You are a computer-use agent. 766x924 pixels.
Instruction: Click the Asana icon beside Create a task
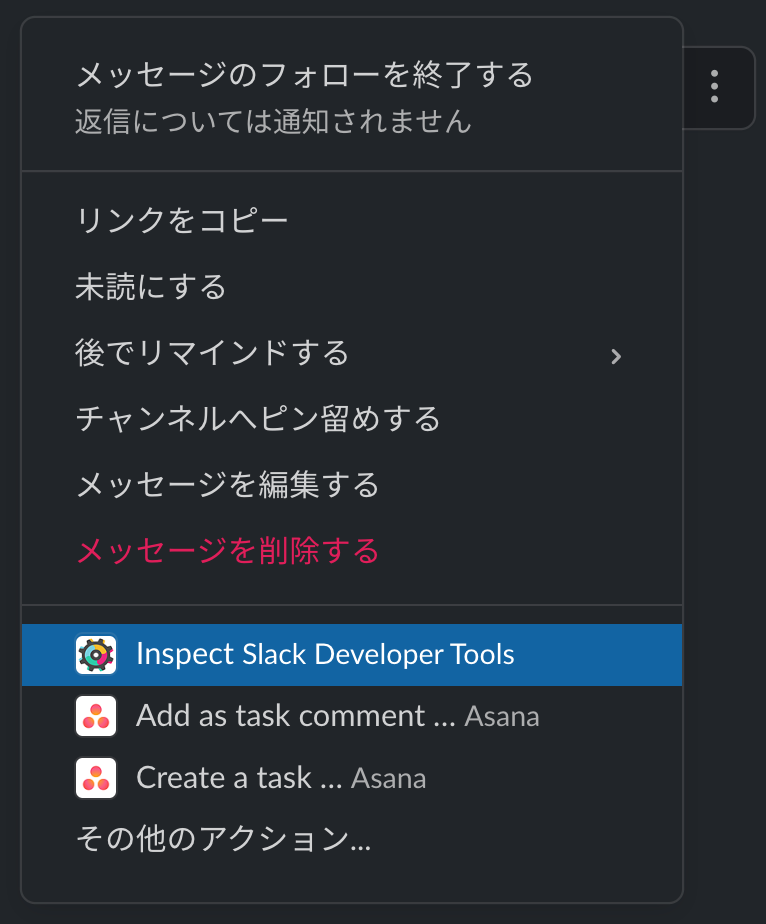click(96, 778)
